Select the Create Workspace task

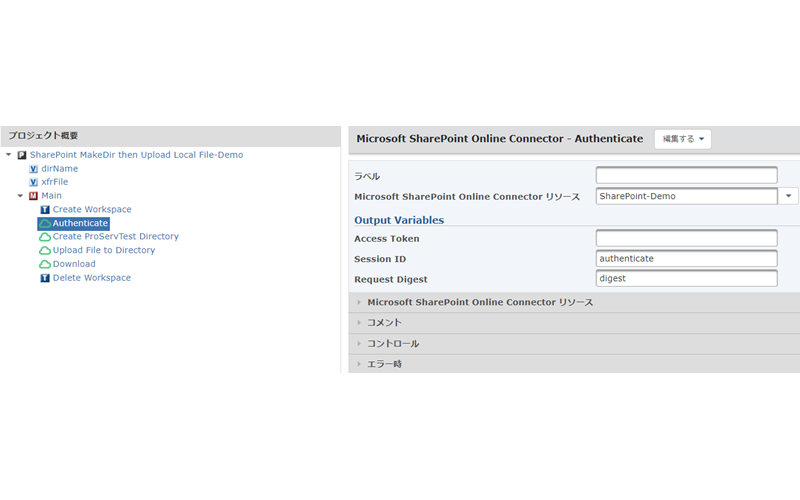92,209
